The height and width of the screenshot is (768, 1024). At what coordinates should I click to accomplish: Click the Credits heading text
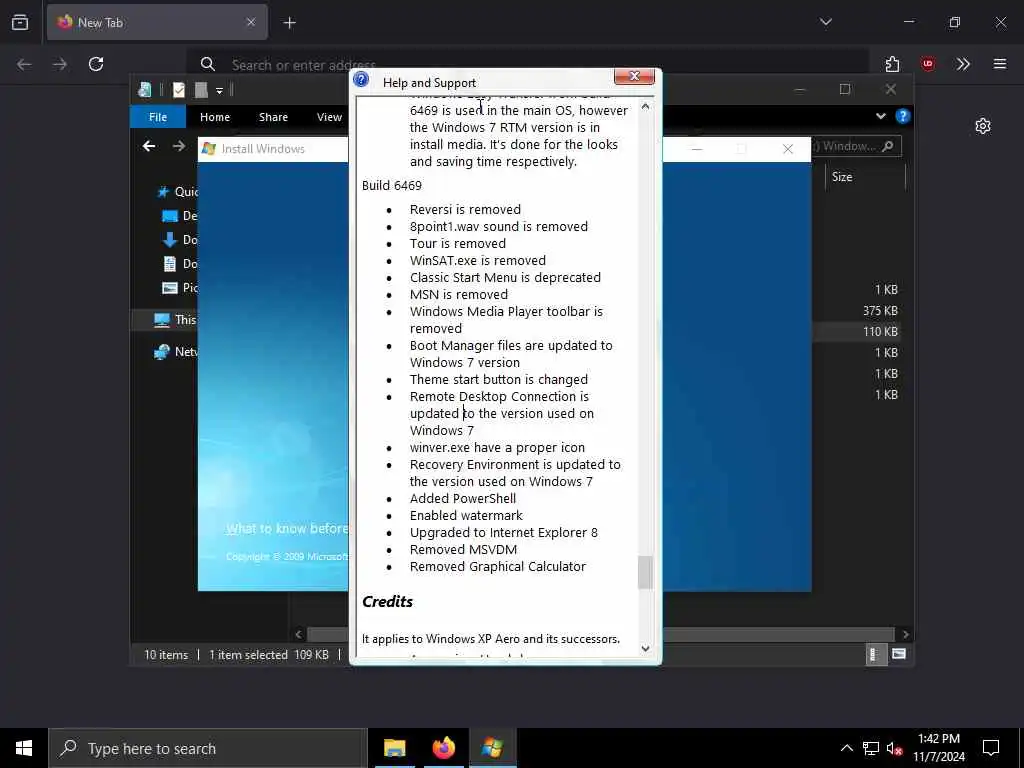pyautogui.click(x=387, y=601)
